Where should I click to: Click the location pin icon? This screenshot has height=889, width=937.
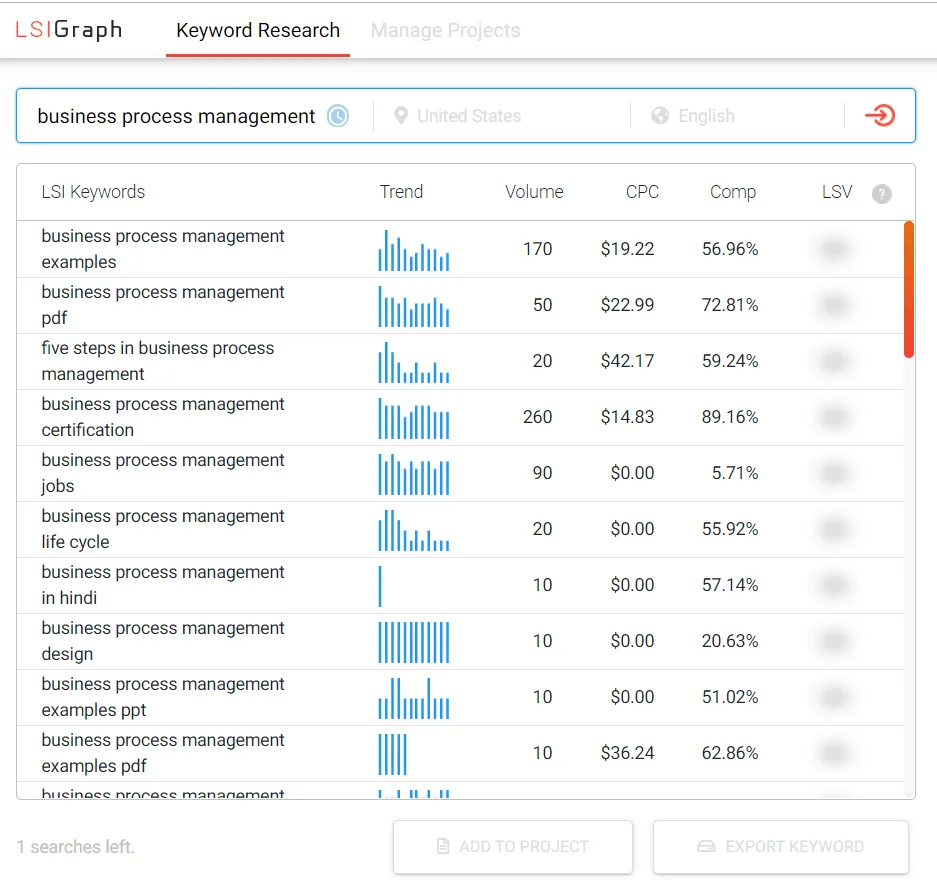[x=401, y=115]
